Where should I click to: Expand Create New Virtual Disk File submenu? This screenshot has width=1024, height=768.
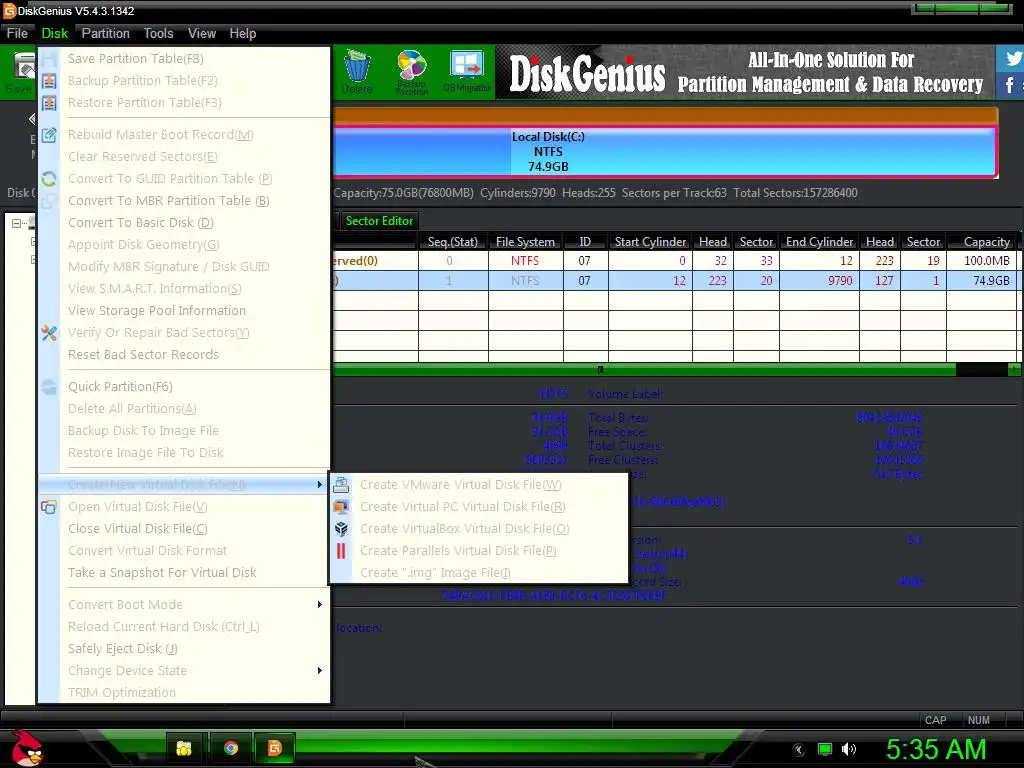[183, 485]
